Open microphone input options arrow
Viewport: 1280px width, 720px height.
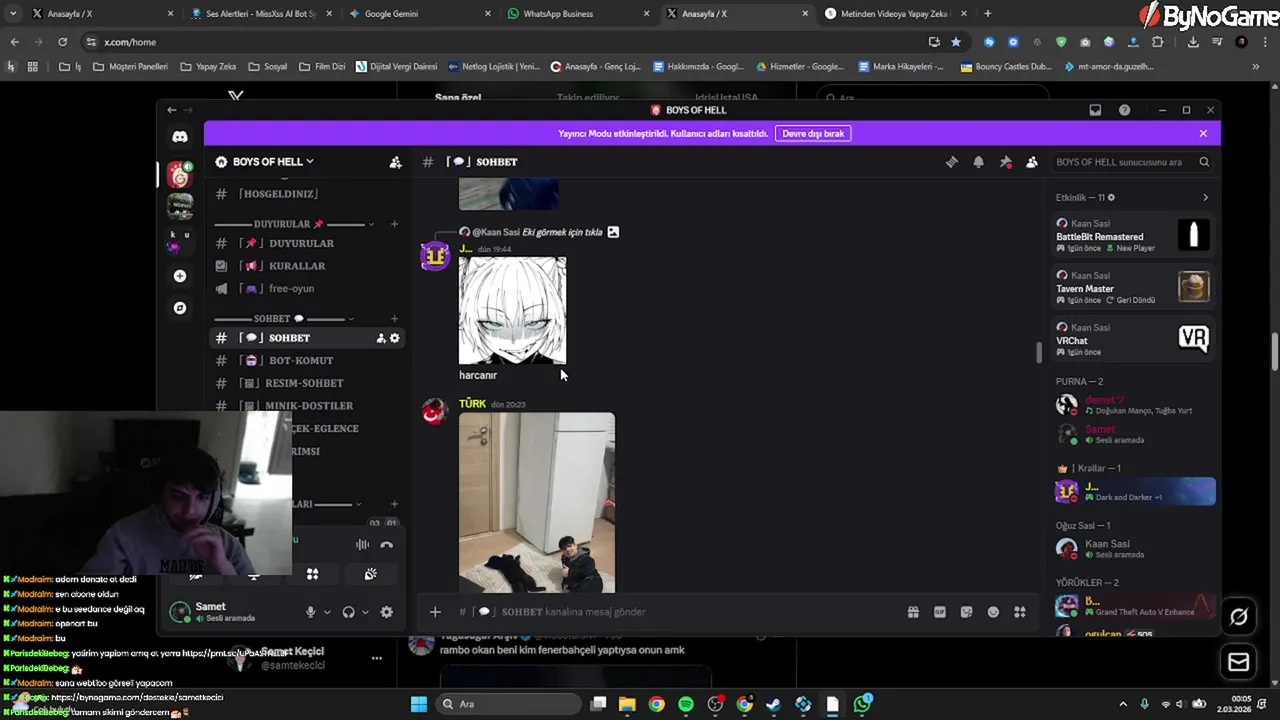tap(327, 612)
